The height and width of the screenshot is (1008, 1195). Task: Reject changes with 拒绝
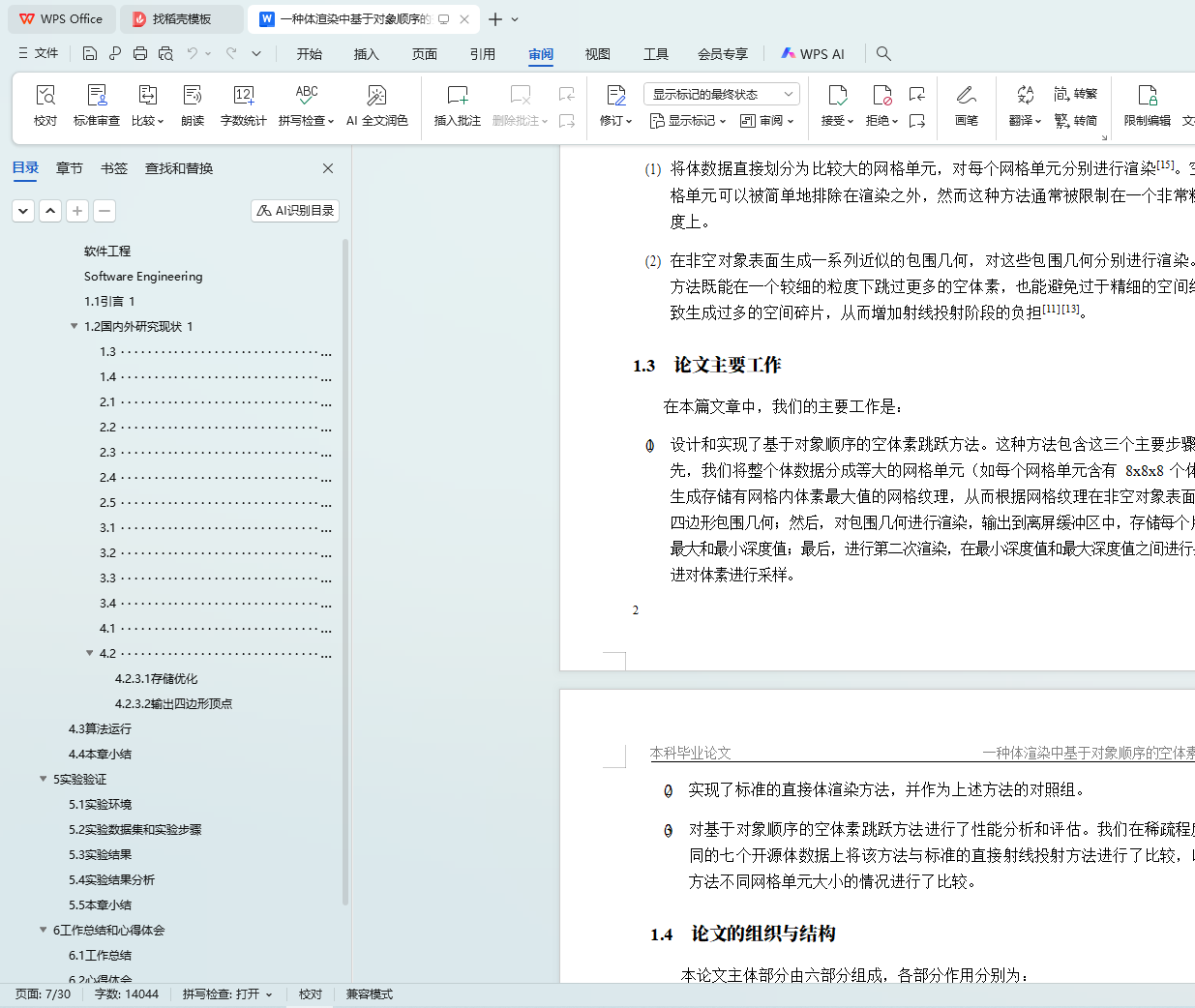(881, 105)
